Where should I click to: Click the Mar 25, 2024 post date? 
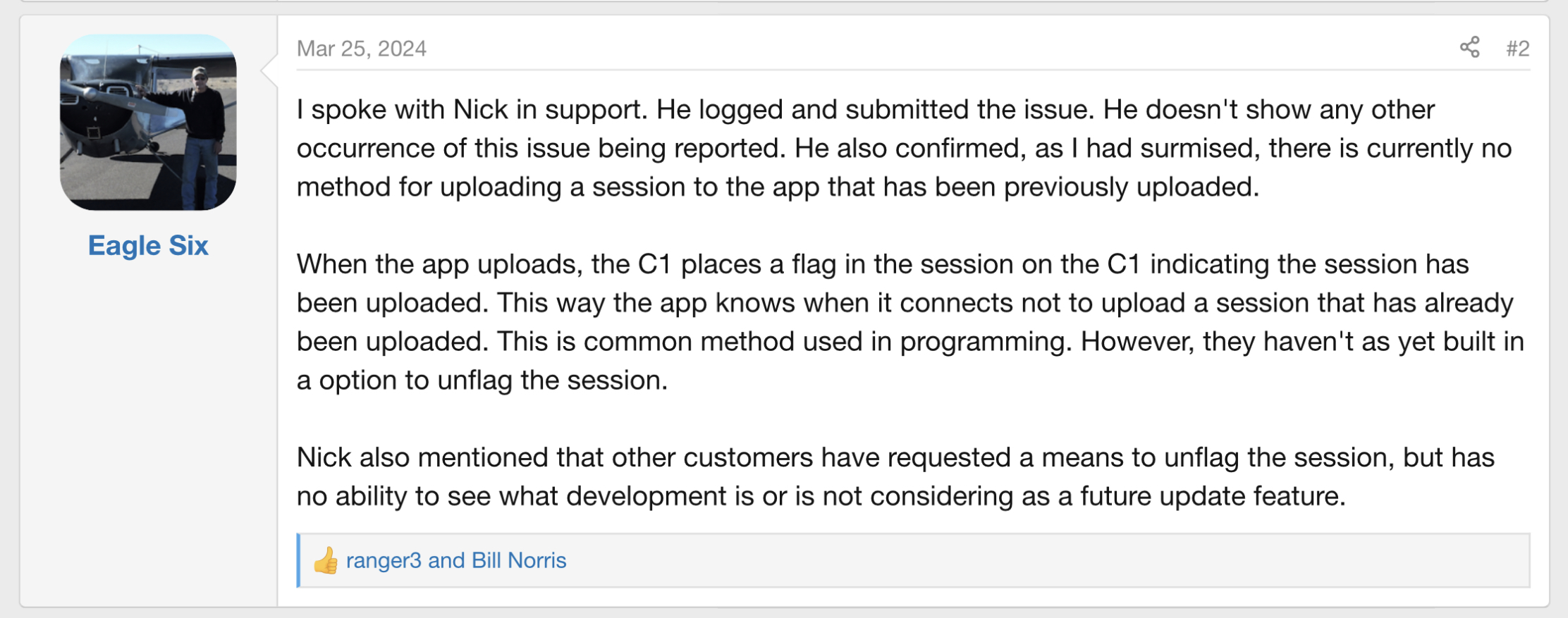(361, 49)
